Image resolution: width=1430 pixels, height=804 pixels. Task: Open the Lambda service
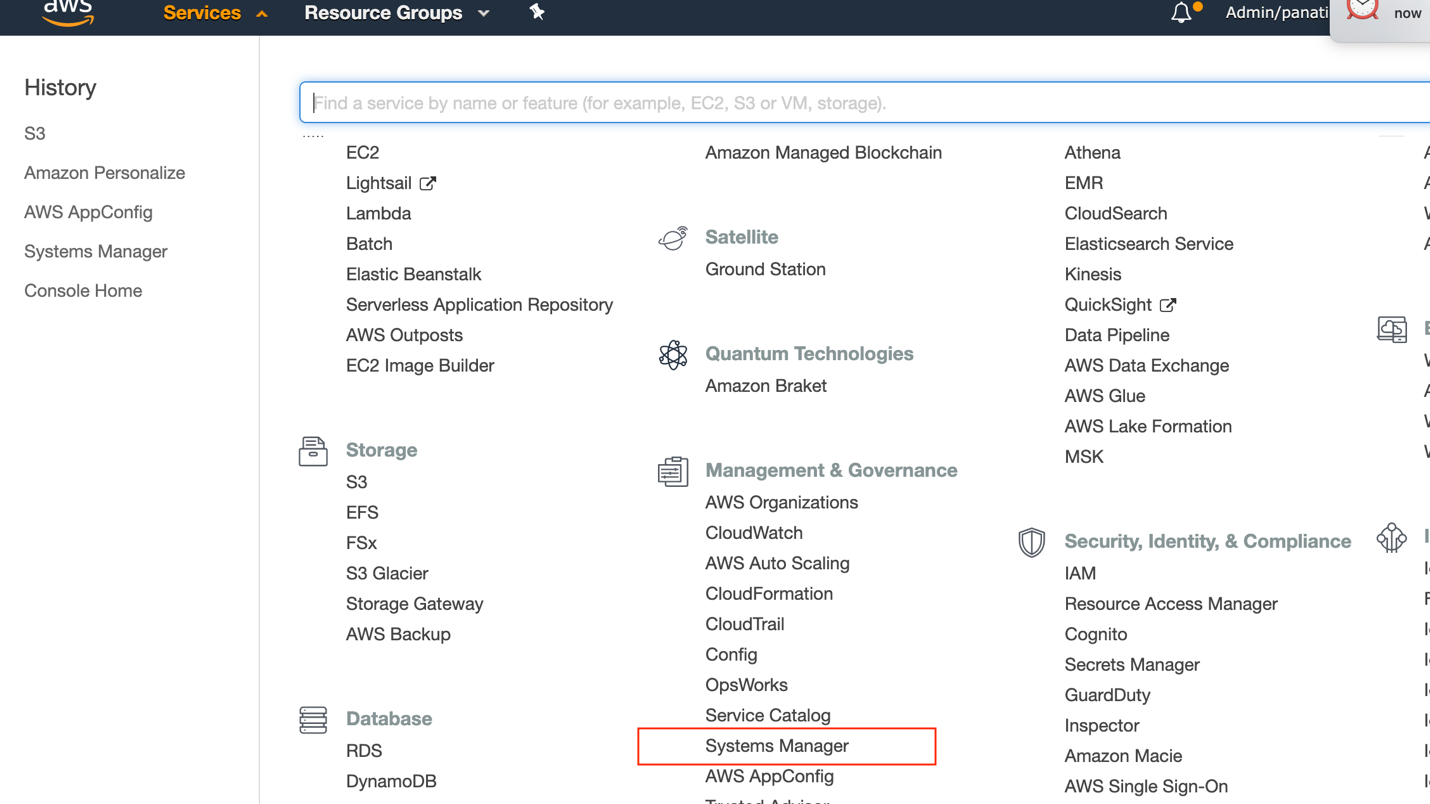click(378, 214)
